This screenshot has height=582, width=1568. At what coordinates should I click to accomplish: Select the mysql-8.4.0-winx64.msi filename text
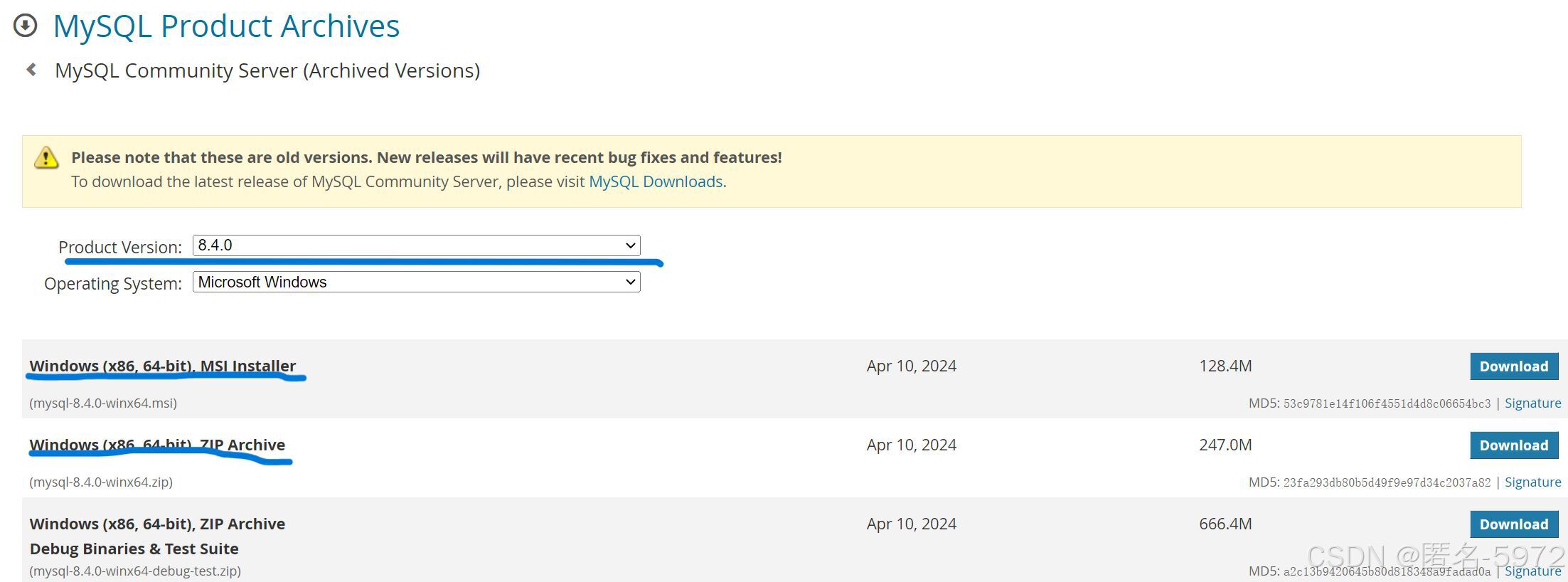click(x=105, y=403)
